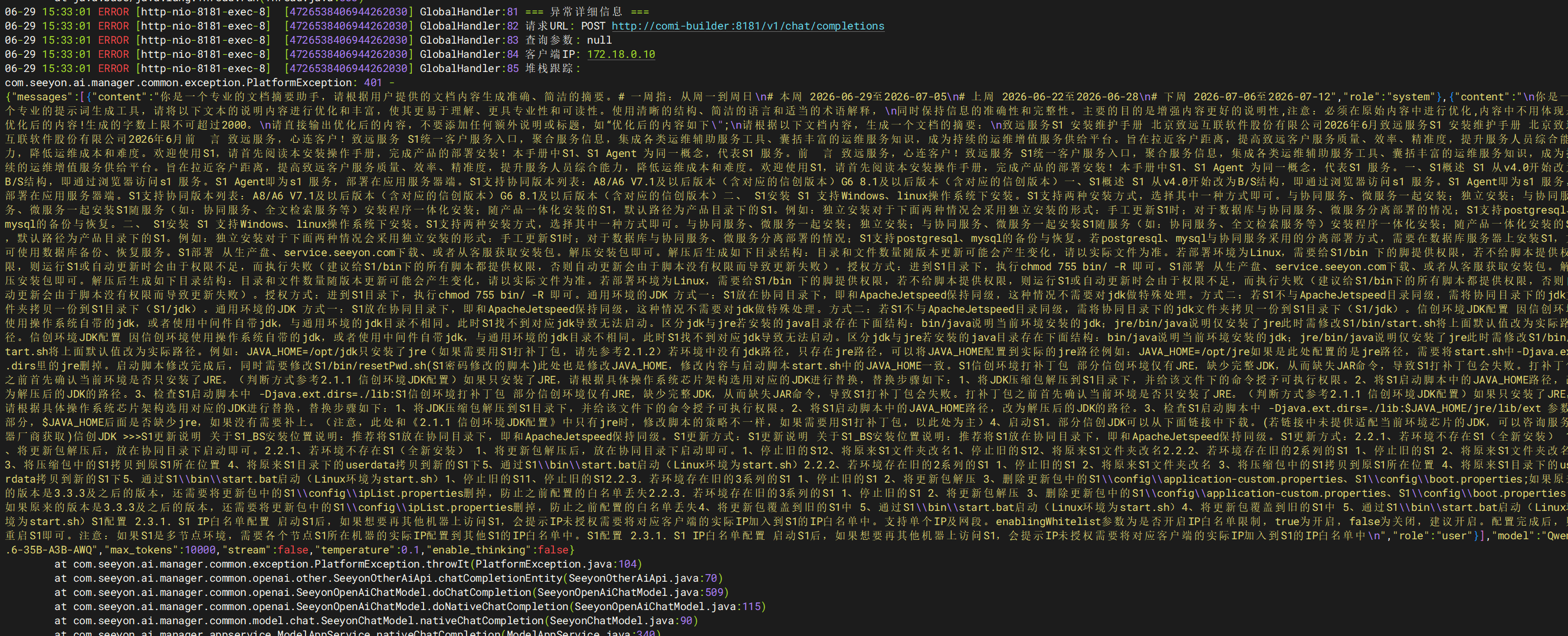Click the timestamp on the GlobalHandler:83 row
The height and width of the screenshot is (636, 1568).
[x=48, y=40]
